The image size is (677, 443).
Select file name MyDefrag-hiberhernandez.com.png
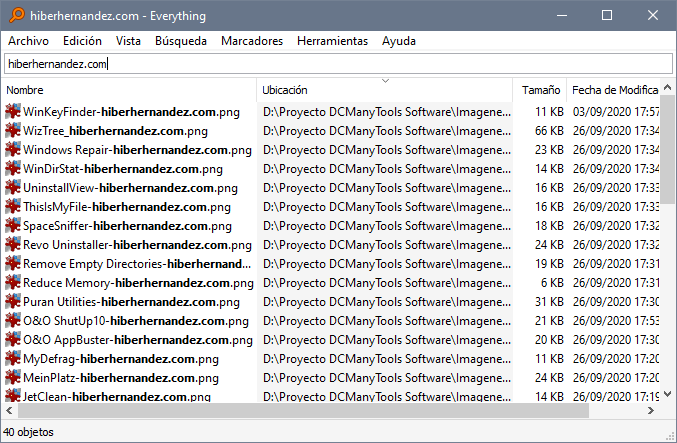pyautogui.click(x=121, y=359)
